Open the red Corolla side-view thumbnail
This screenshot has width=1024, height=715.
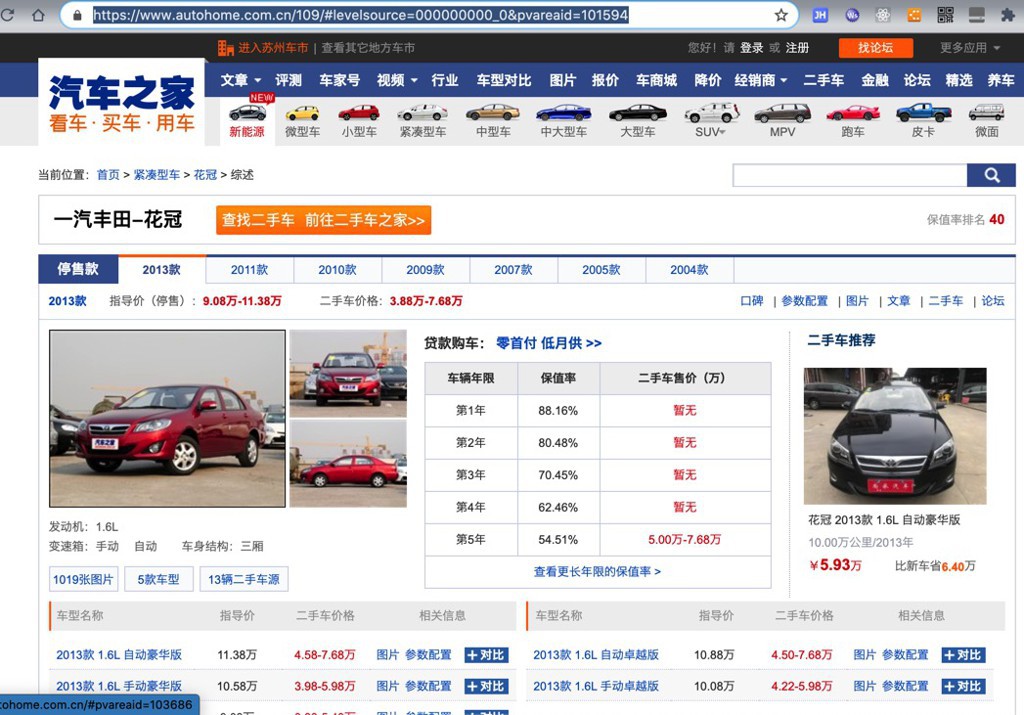pos(348,464)
